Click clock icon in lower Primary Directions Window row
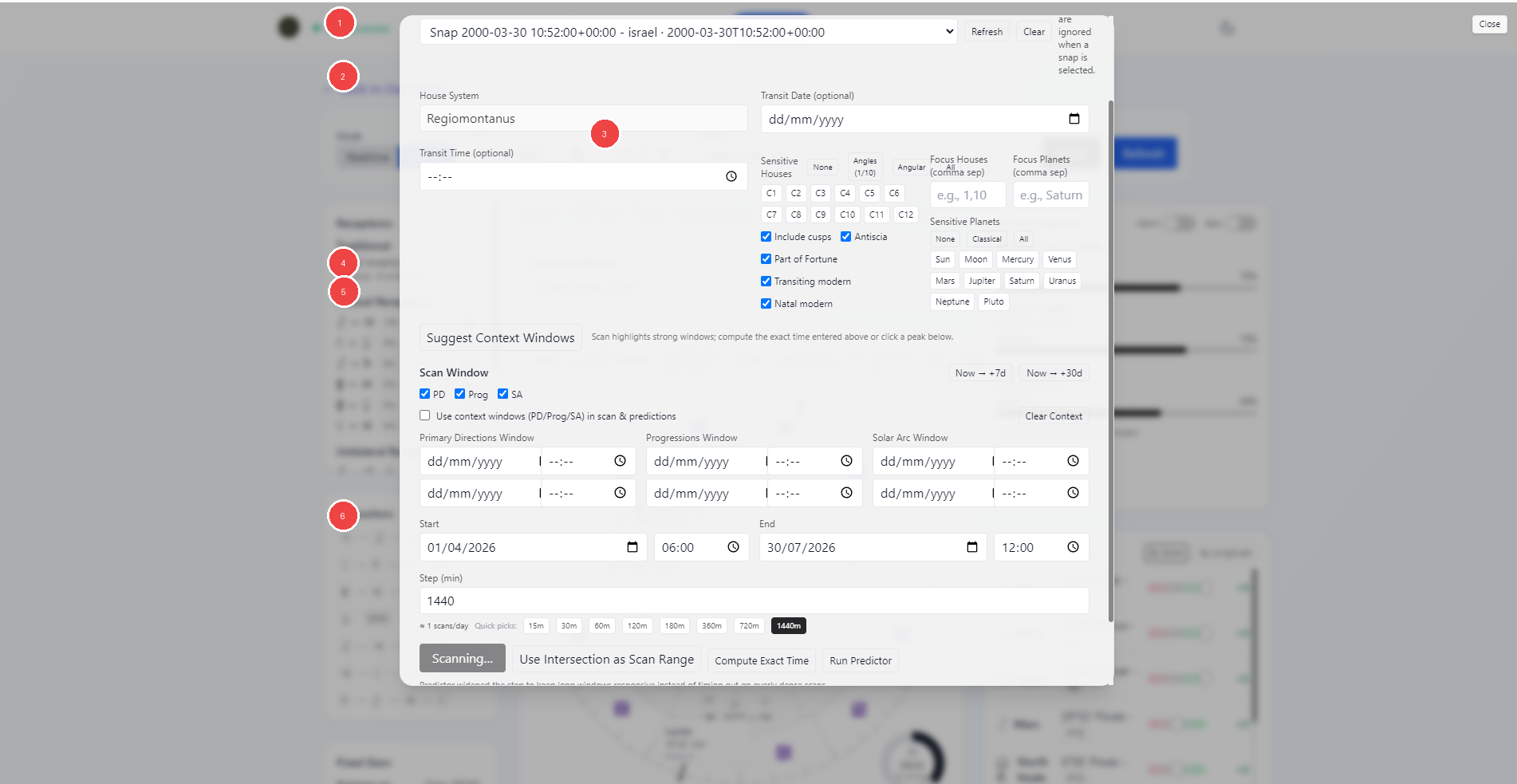 620,493
